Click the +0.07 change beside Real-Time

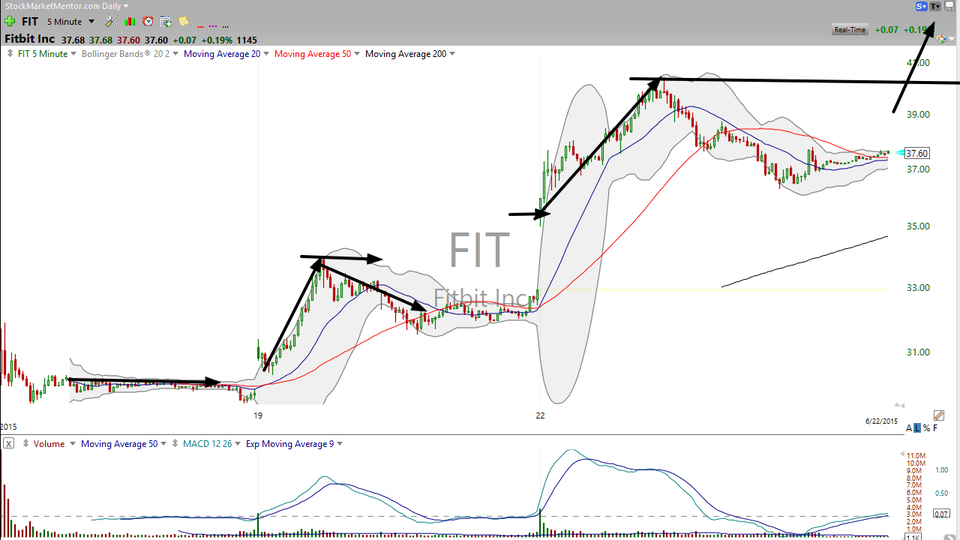pyautogui.click(x=887, y=29)
